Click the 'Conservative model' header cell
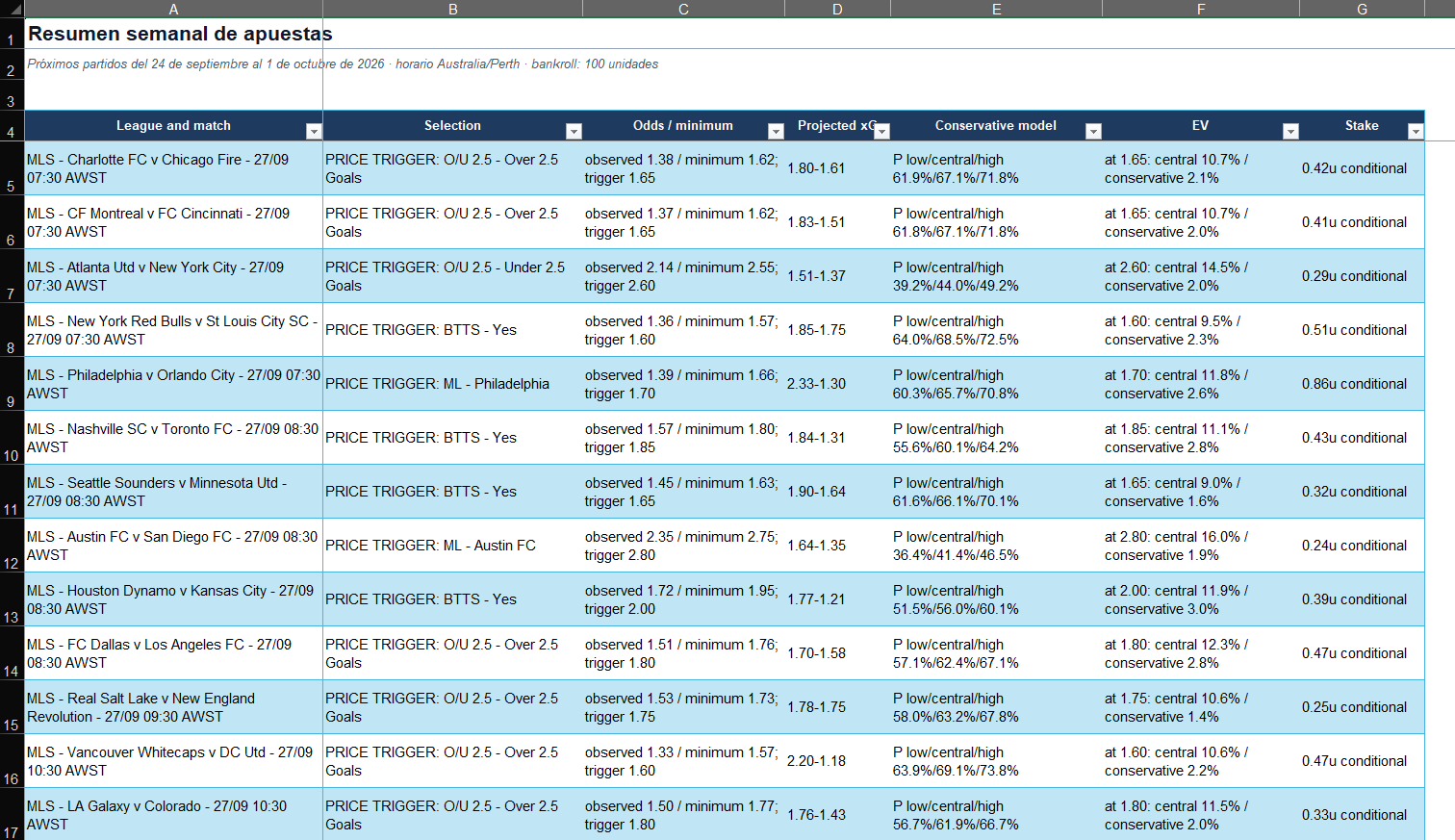Viewport: 1455px width, 840px height. coord(997,126)
